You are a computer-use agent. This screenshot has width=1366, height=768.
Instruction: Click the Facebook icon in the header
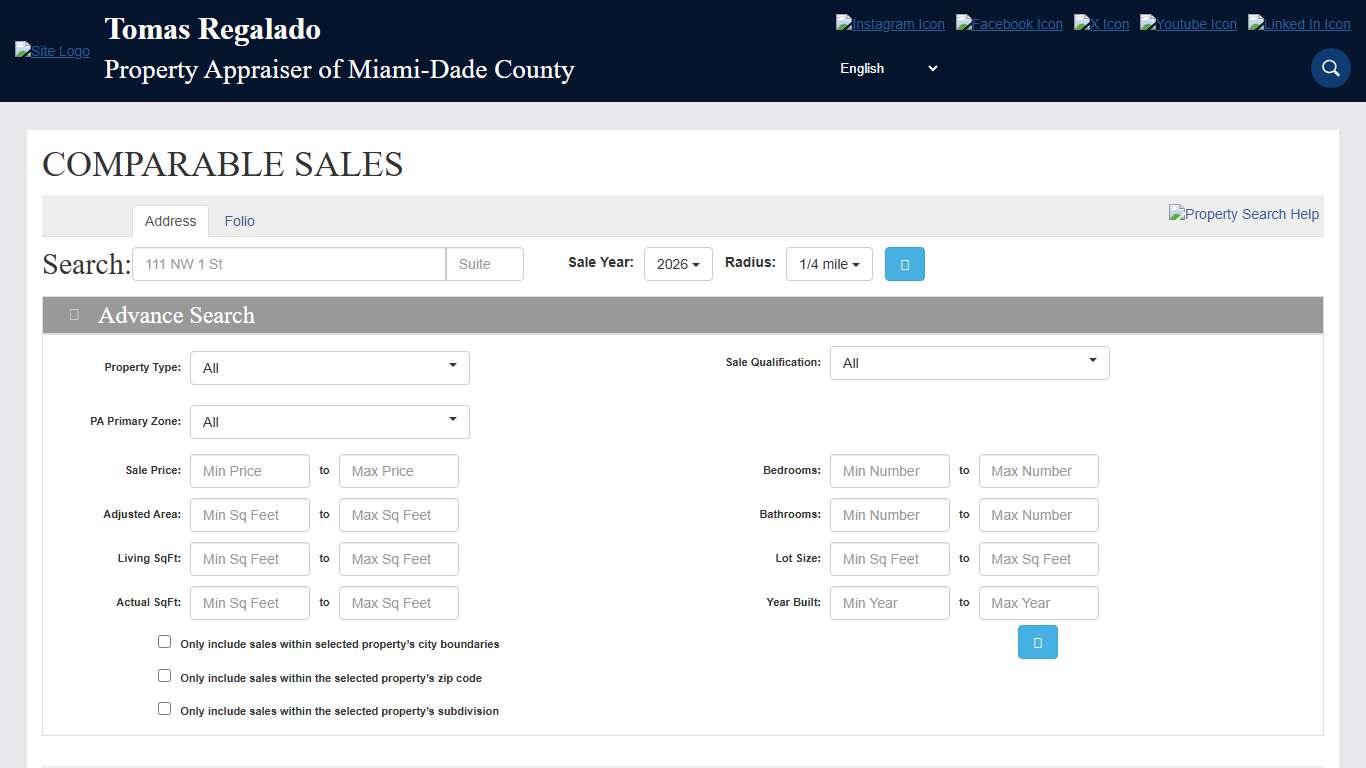(1008, 24)
